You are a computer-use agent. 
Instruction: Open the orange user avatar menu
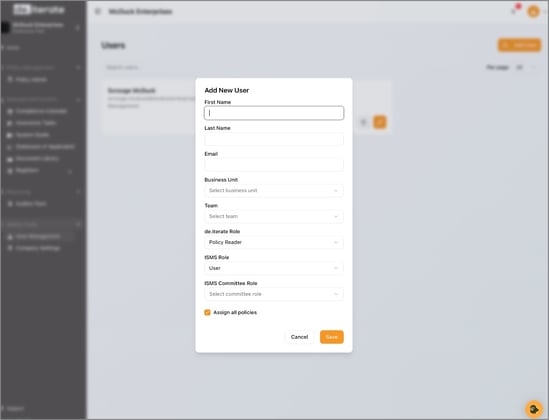pyautogui.click(x=533, y=12)
